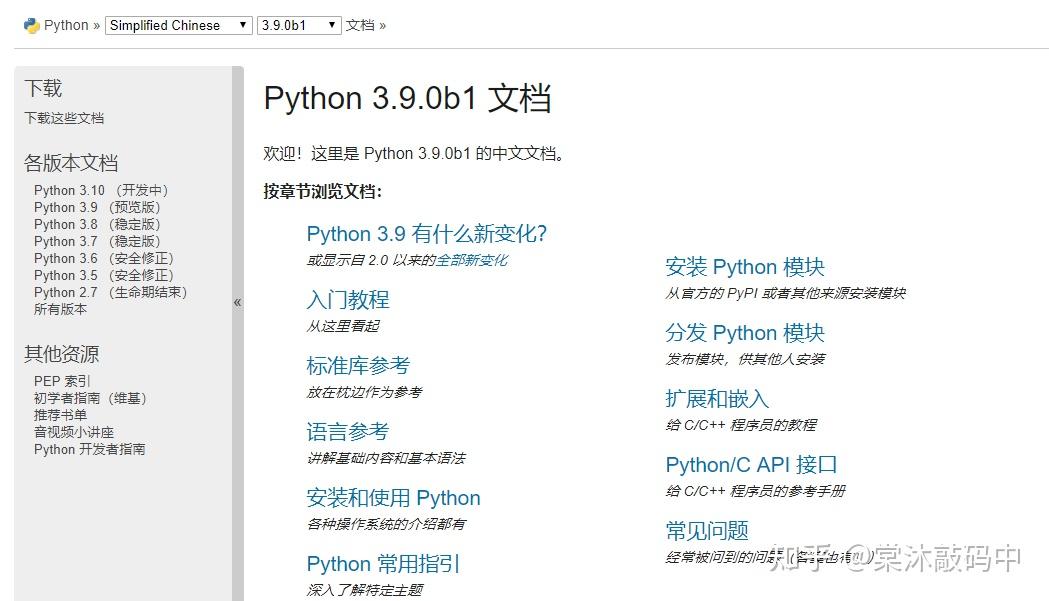Open the "下载这些文档" link
Viewport: 1049px width, 601px height.
[x=64, y=117]
